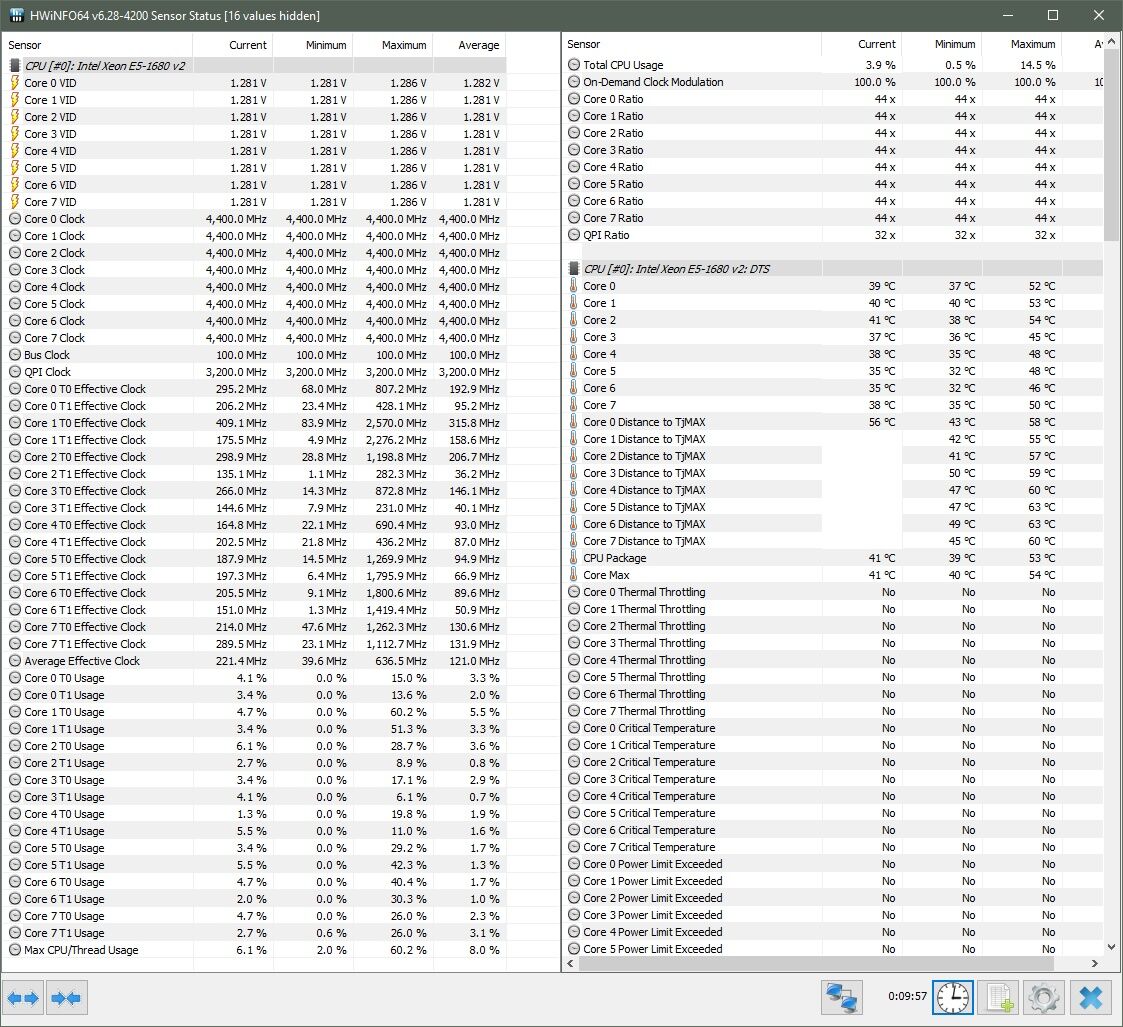
Task: Click the icon of Total CPU Usage
Action: pyautogui.click(x=574, y=64)
